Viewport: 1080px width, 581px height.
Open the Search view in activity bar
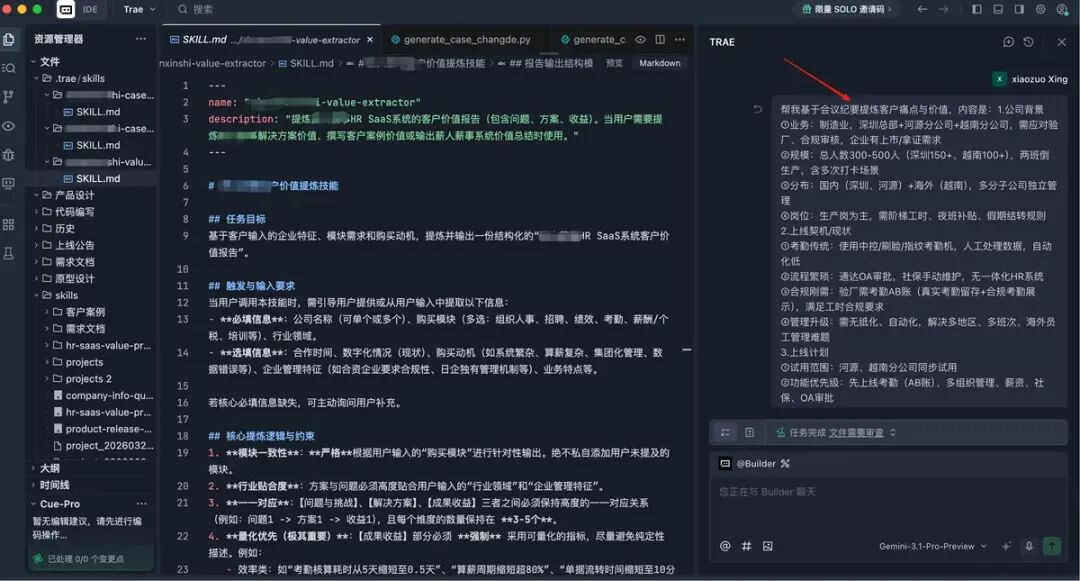pyautogui.click(x=9, y=68)
